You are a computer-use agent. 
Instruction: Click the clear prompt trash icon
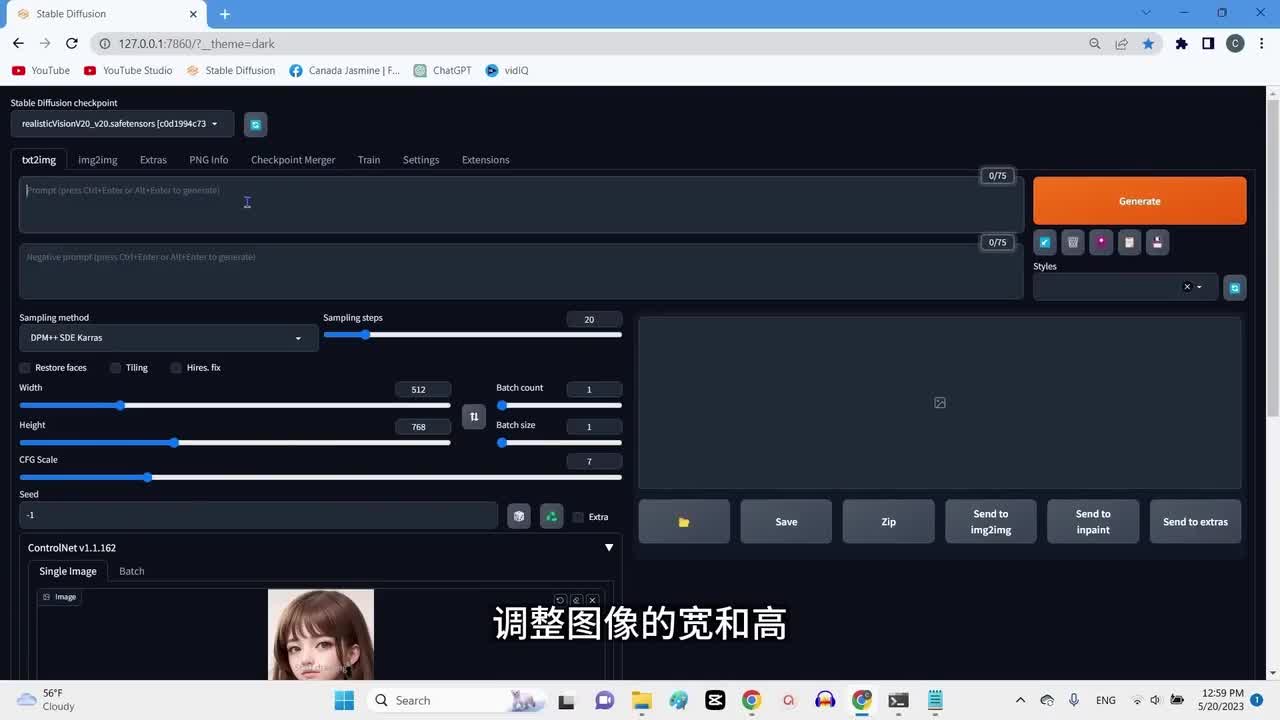(x=1073, y=242)
